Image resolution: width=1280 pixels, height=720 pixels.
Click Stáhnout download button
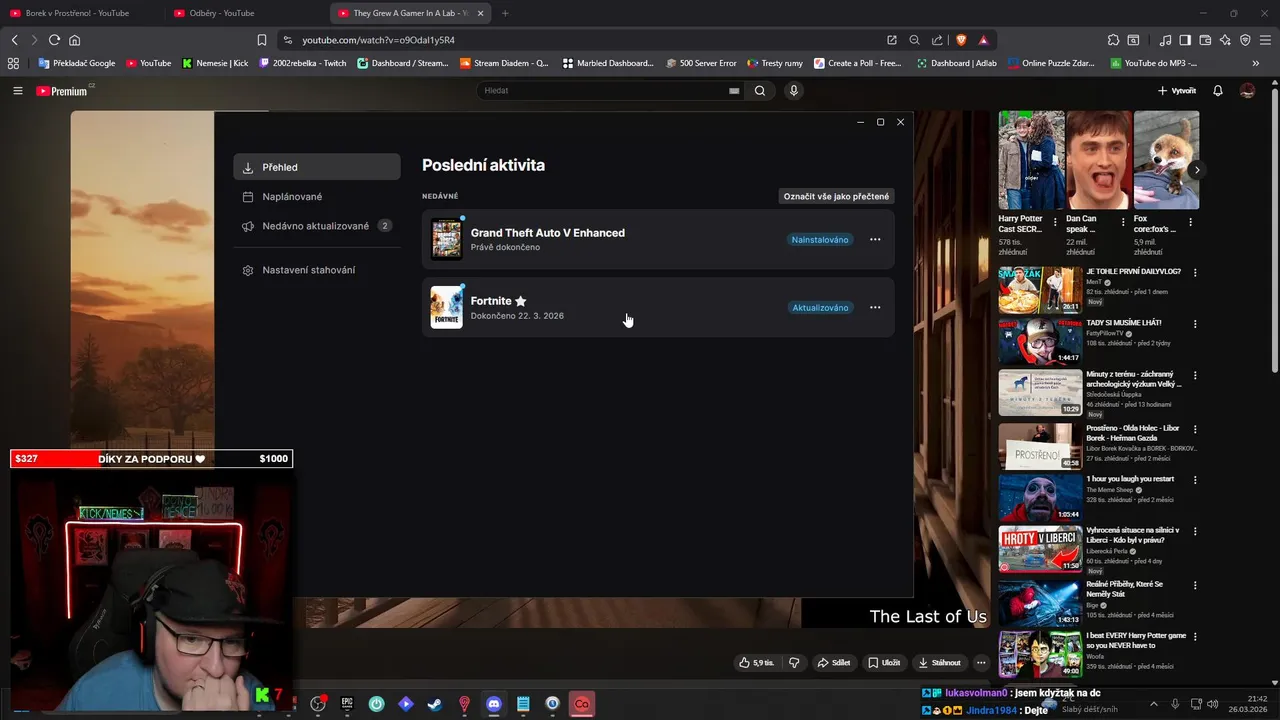point(940,662)
